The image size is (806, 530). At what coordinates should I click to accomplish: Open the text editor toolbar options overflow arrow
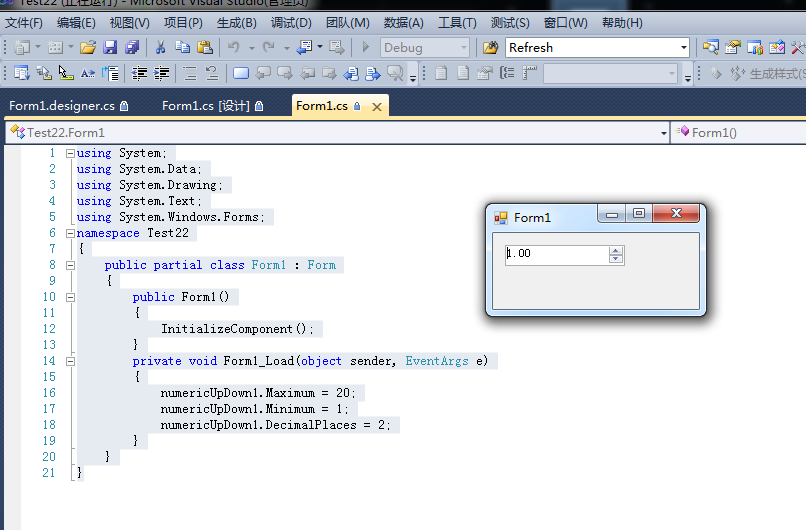413,77
